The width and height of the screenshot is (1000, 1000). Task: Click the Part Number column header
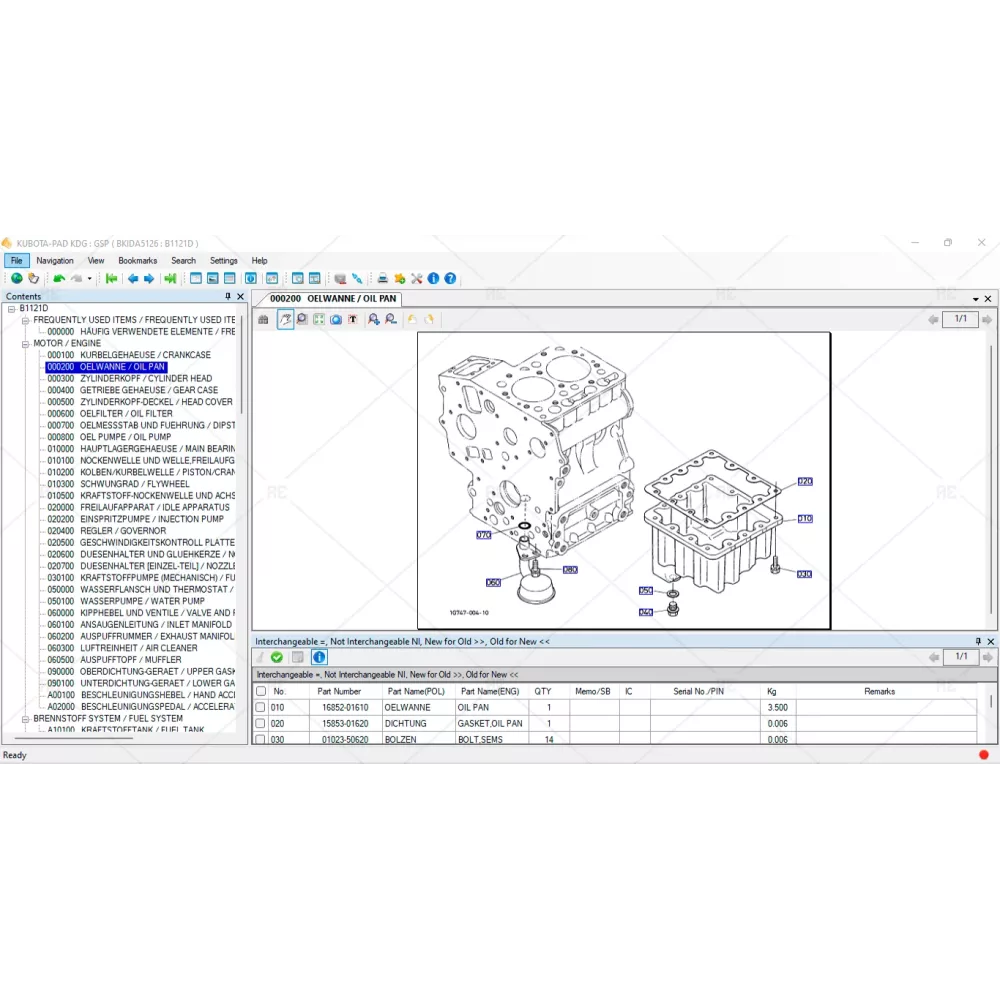pos(339,691)
